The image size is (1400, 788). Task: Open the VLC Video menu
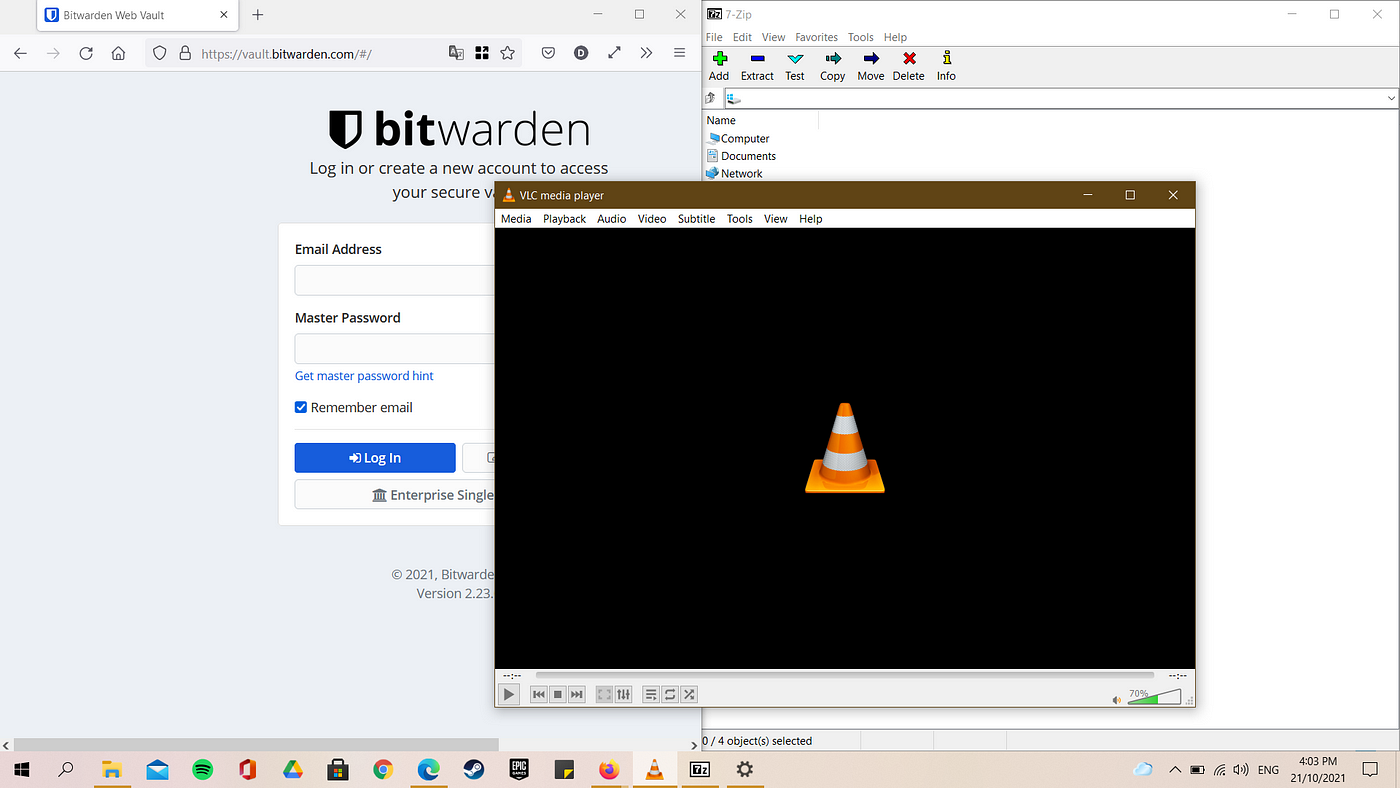[652, 219]
